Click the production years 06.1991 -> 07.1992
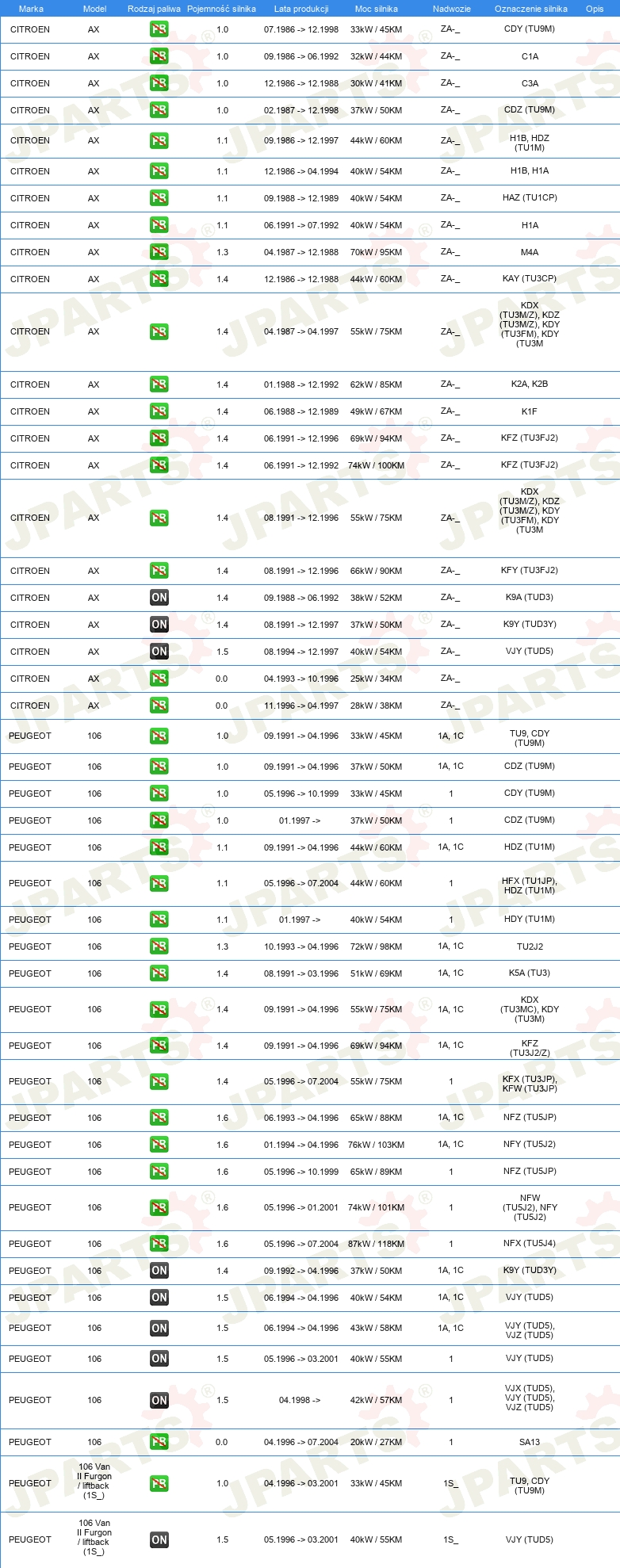Viewport: 620px width, 1568px height. [301, 225]
